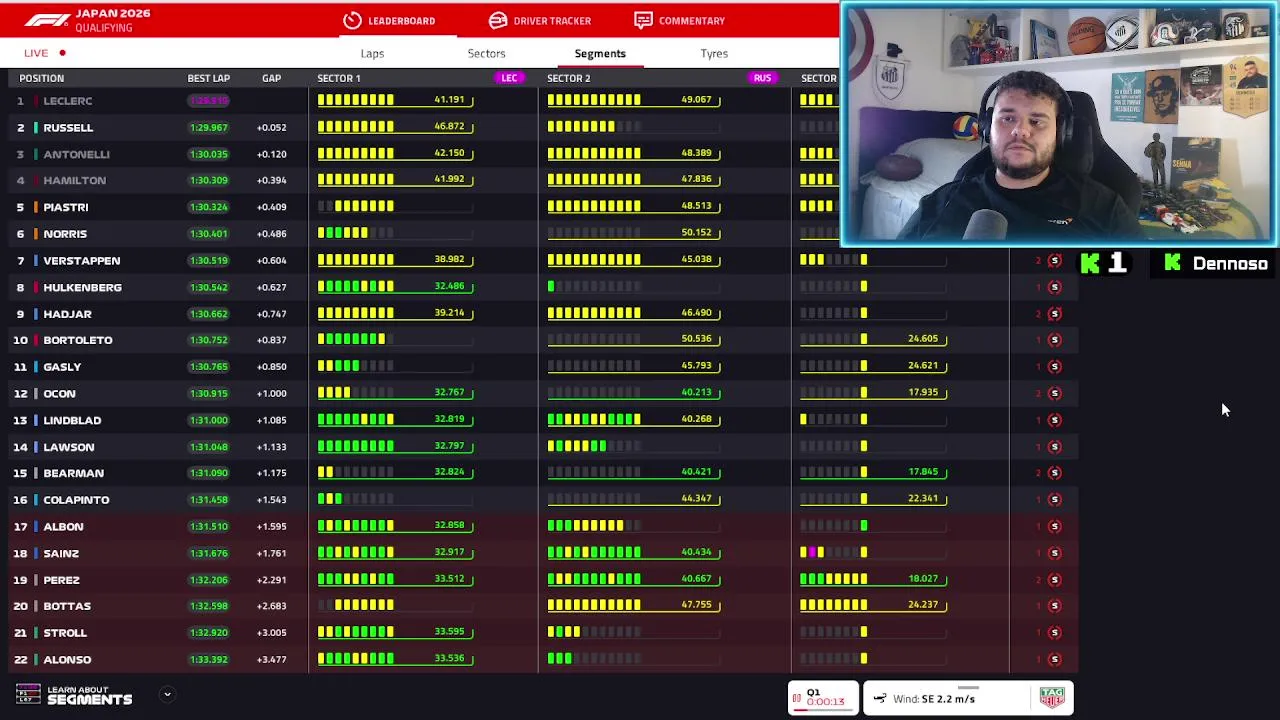The image size is (1280, 720).
Task: Click the Commentary speech bubble icon
Action: (643, 20)
